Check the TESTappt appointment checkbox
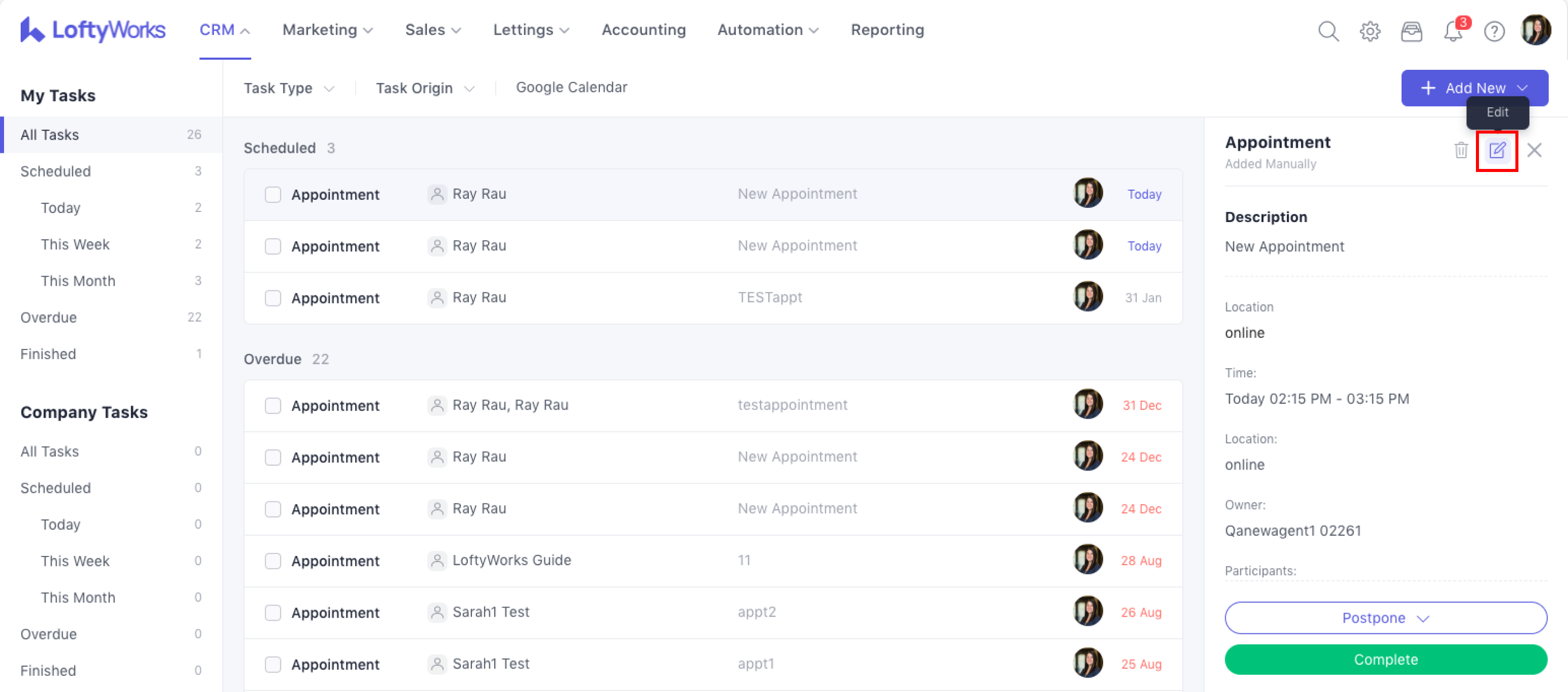Viewport: 1568px width, 692px height. [x=273, y=298]
